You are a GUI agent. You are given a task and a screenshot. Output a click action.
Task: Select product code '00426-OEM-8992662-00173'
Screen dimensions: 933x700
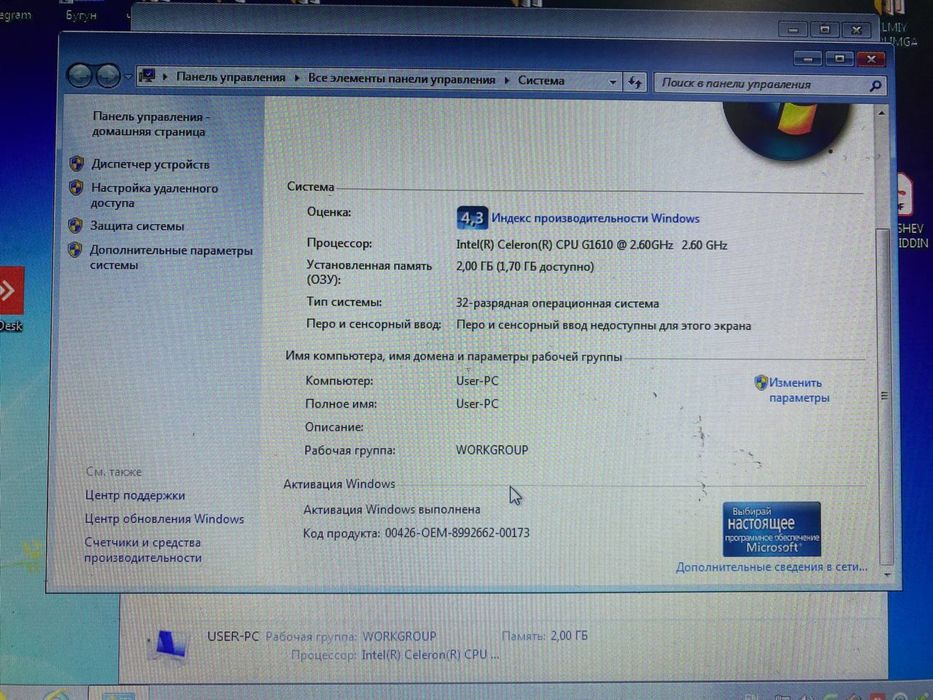coord(457,532)
